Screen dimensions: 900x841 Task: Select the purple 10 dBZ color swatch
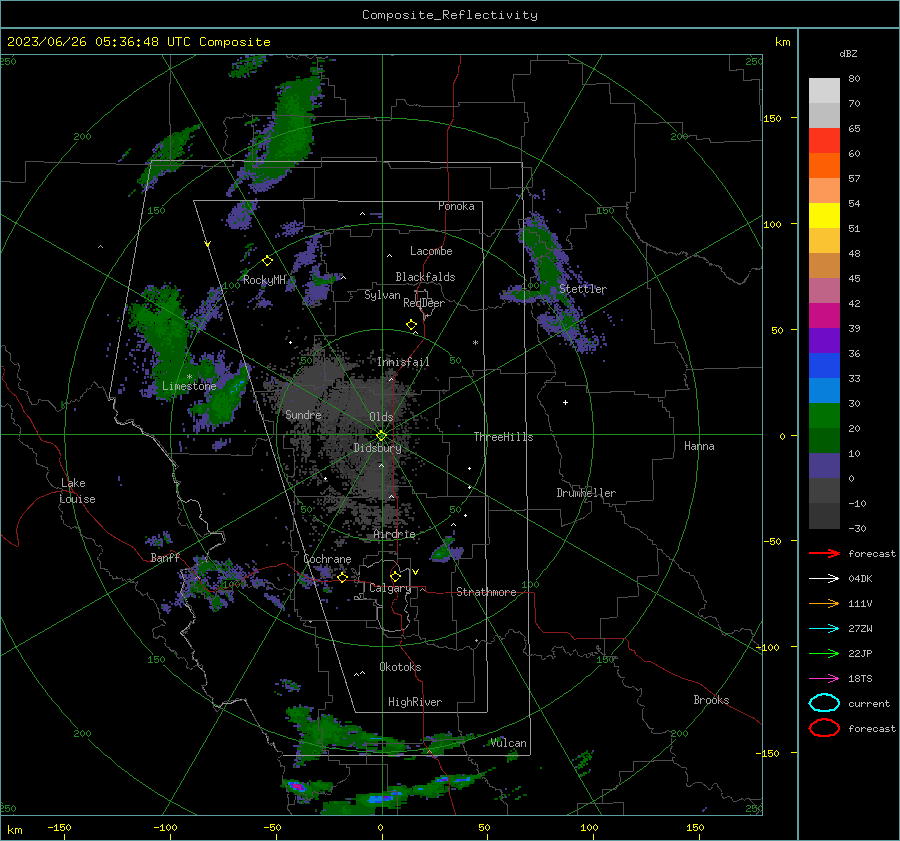point(824,465)
